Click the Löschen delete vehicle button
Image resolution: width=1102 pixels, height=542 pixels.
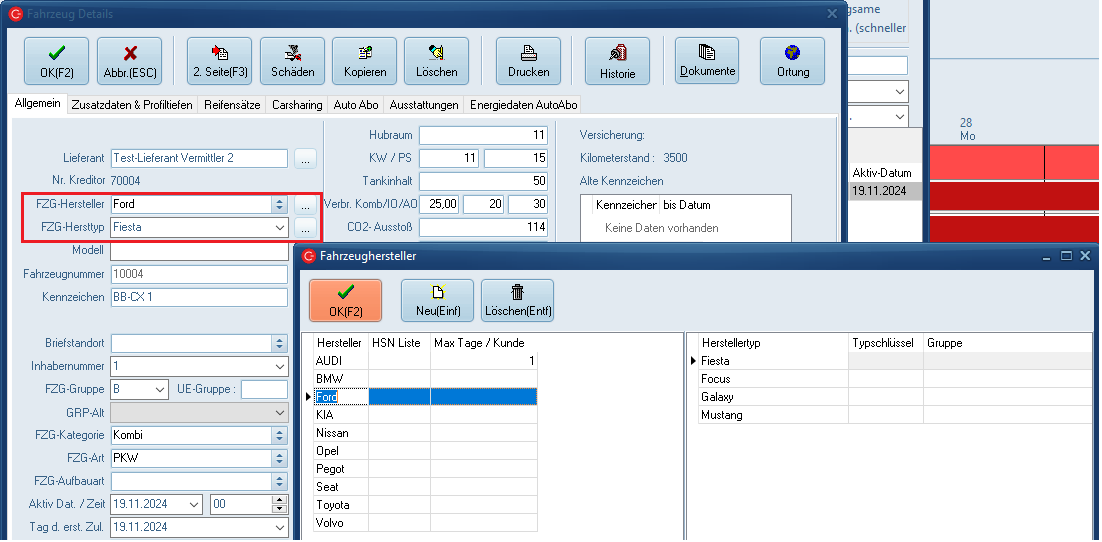pyautogui.click(x=436, y=61)
